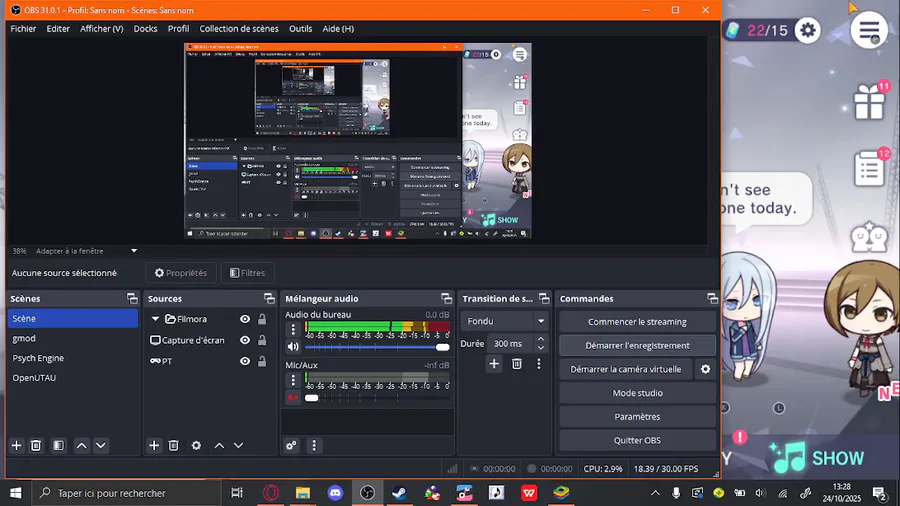The height and width of the screenshot is (506, 900).
Task: Undock the Transition de scène panel
Action: (x=544, y=298)
